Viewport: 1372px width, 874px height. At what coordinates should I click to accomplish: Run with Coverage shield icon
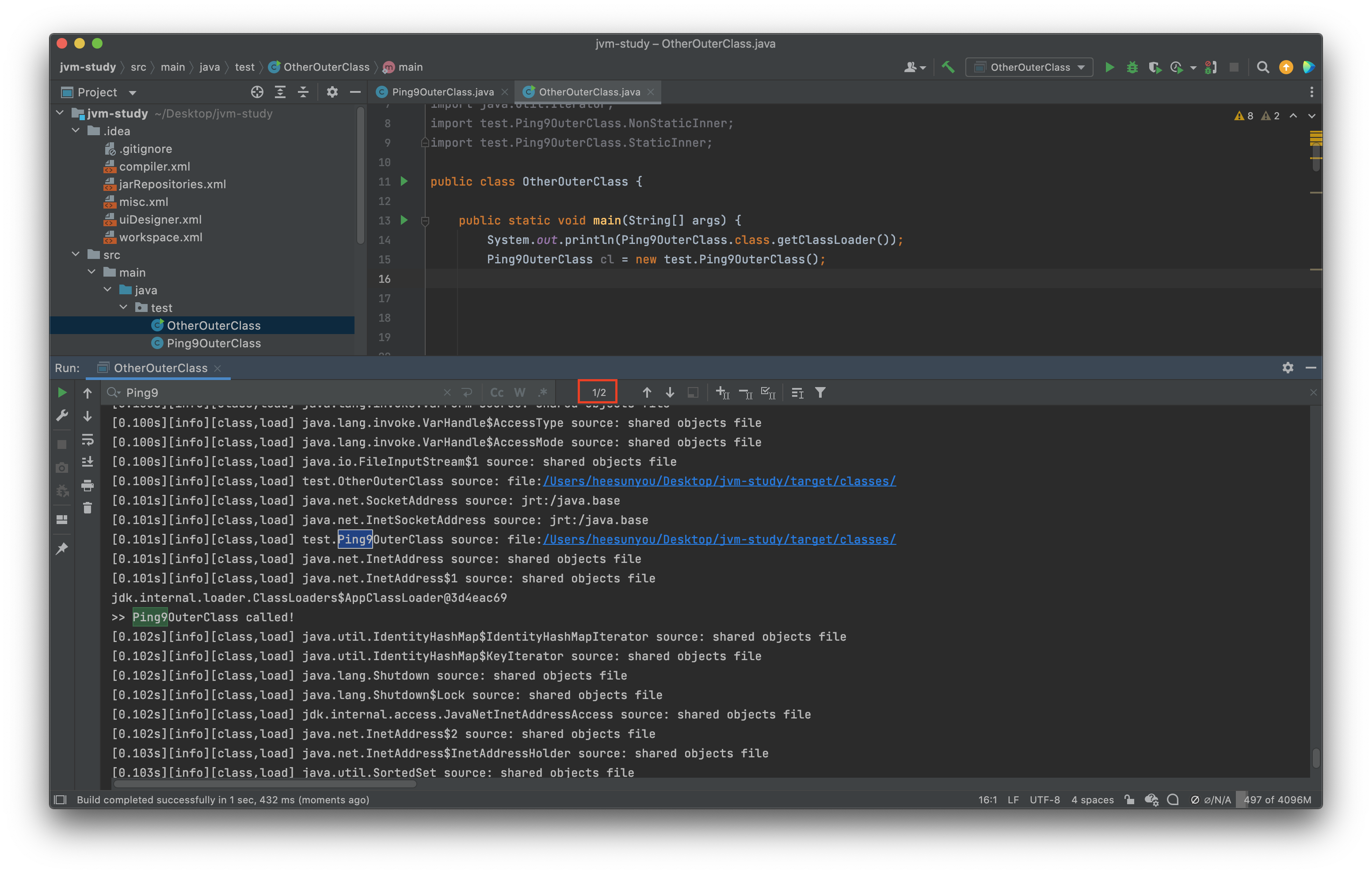(x=1155, y=67)
